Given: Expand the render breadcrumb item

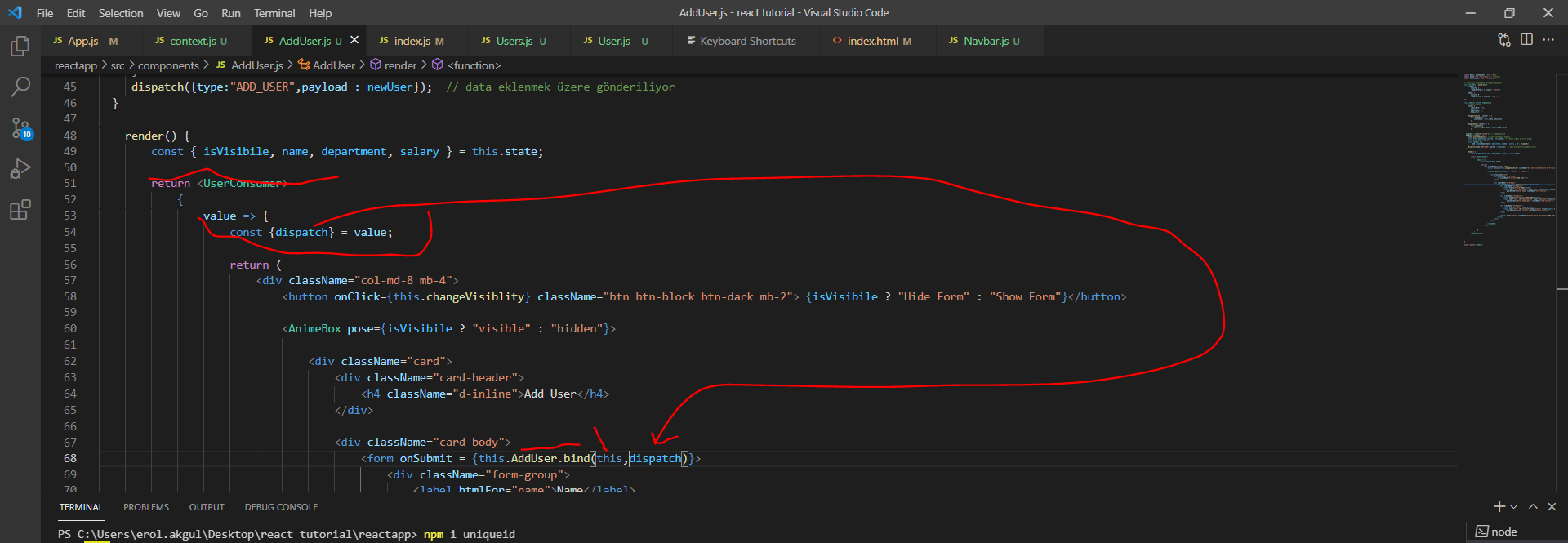Looking at the screenshot, I should tap(400, 65).
